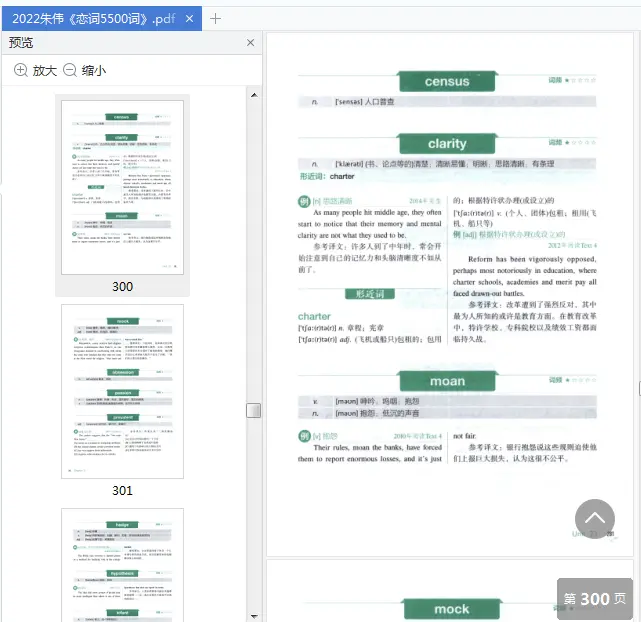Click the moan verb definition row
Viewport: 641px width, 622px height.
click(x=447, y=401)
